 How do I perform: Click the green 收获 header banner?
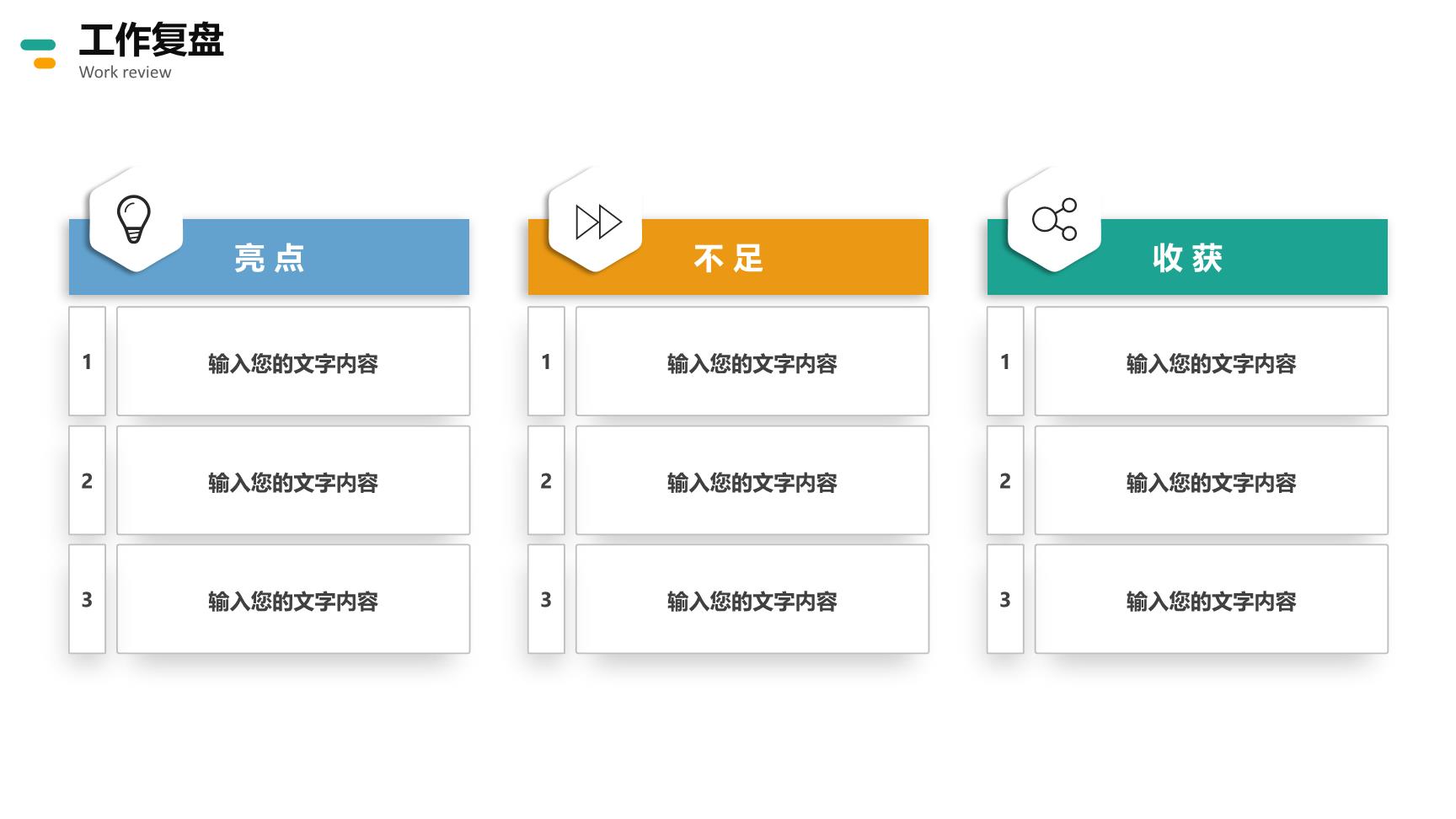(1187, 257)
